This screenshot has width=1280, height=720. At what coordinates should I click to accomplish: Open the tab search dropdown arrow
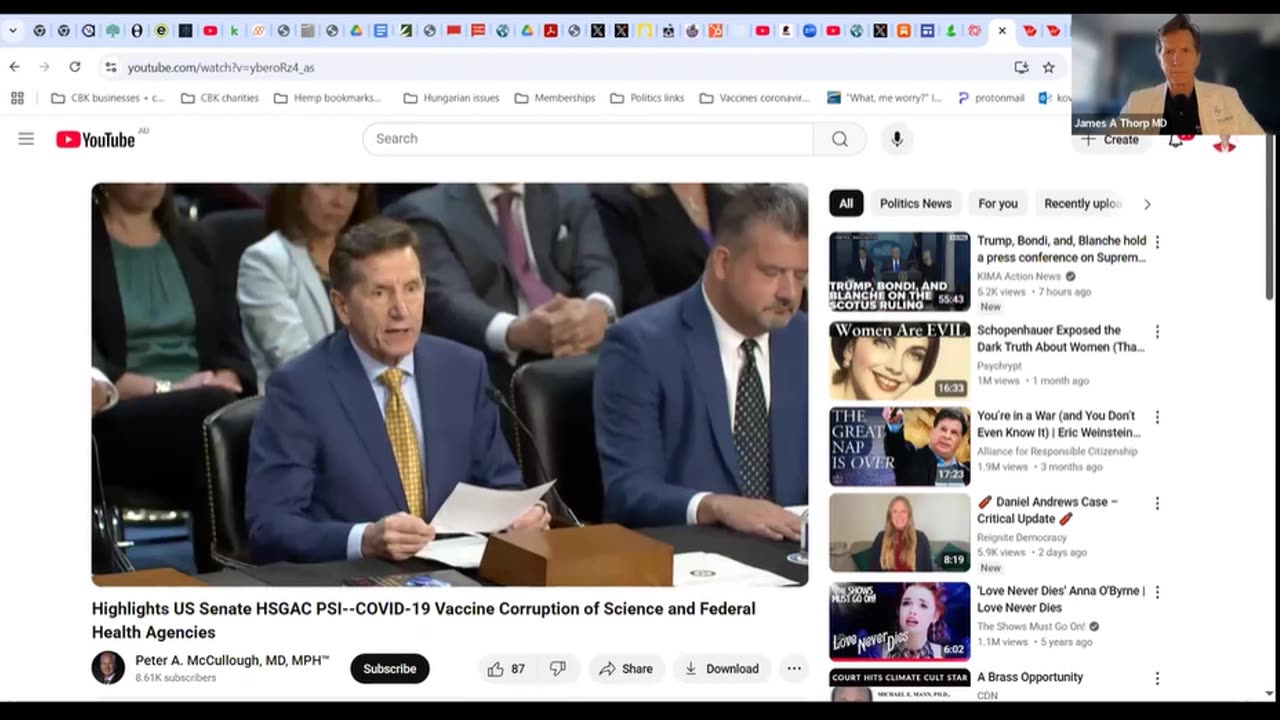[13, 31]
